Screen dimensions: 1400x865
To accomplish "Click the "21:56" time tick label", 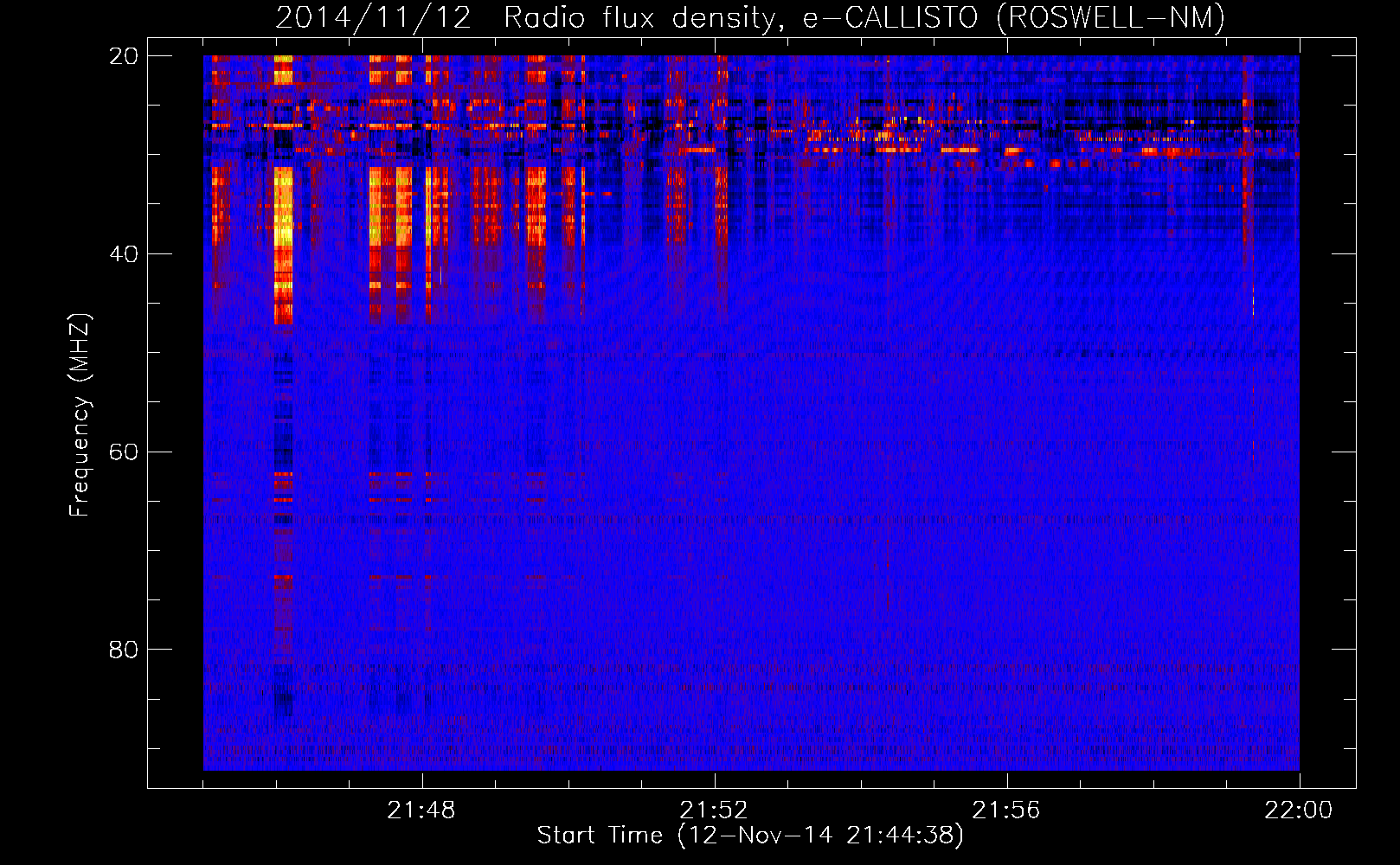I will [1006, 811].
